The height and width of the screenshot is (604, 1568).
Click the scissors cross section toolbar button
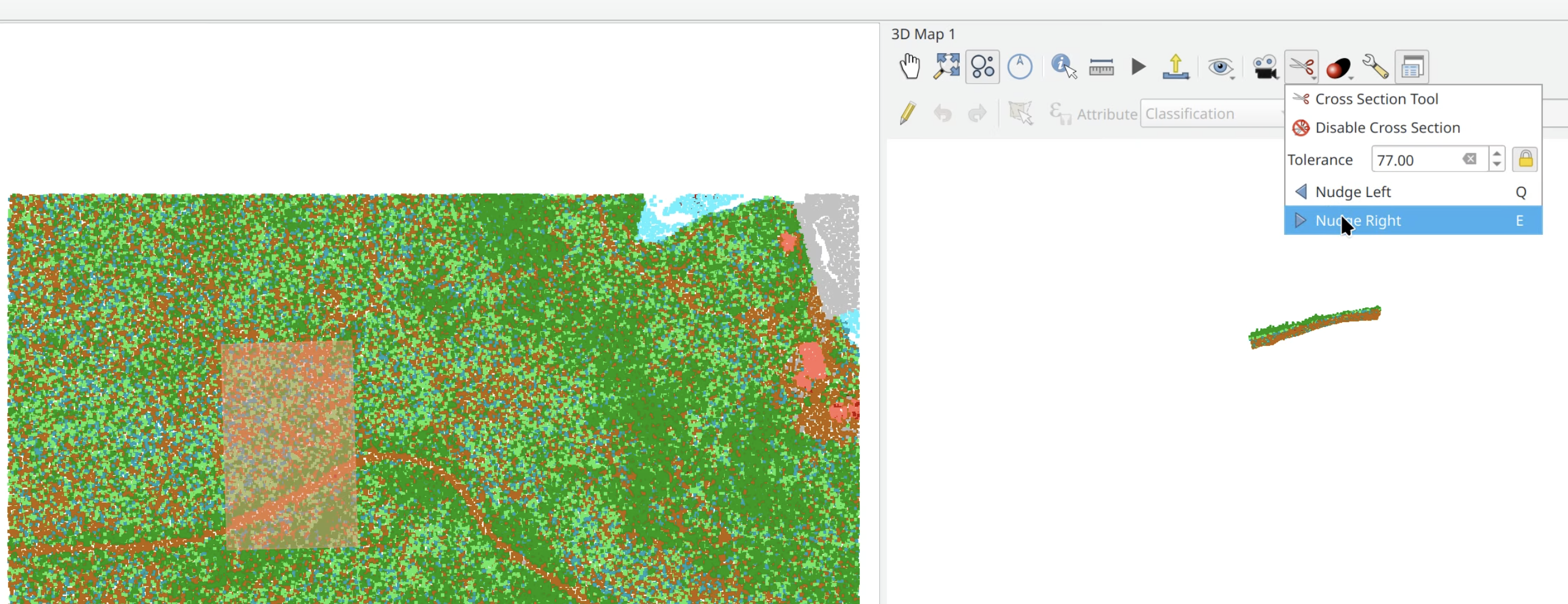click(x=1301, y=67)
